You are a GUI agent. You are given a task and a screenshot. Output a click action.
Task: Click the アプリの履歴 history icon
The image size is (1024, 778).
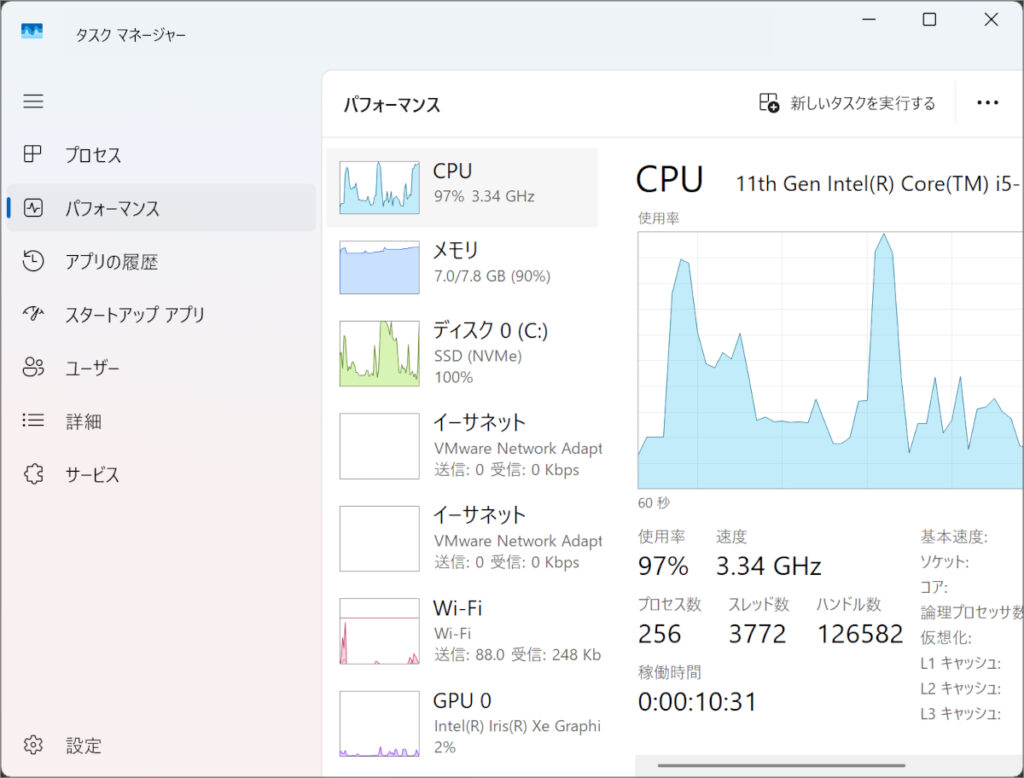click(35, 261)
